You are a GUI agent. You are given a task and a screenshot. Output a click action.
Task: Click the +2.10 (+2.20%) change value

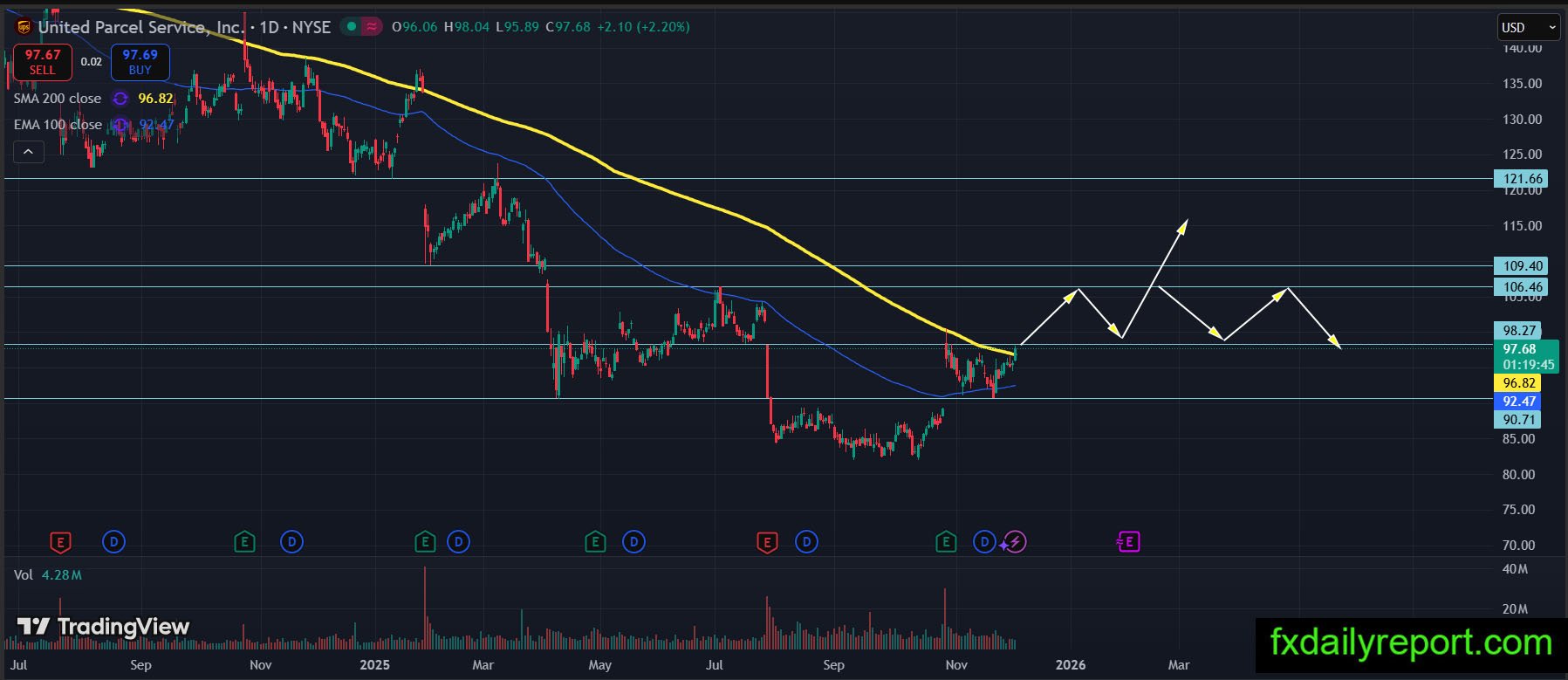tap(643, 27)
